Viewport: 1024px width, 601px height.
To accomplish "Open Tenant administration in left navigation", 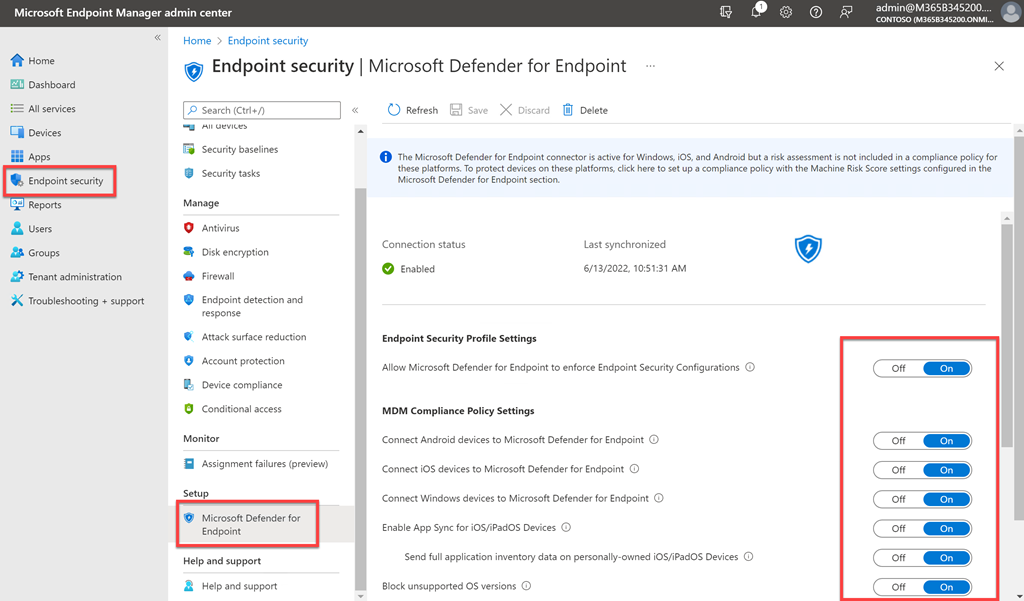I will [75, 277].
